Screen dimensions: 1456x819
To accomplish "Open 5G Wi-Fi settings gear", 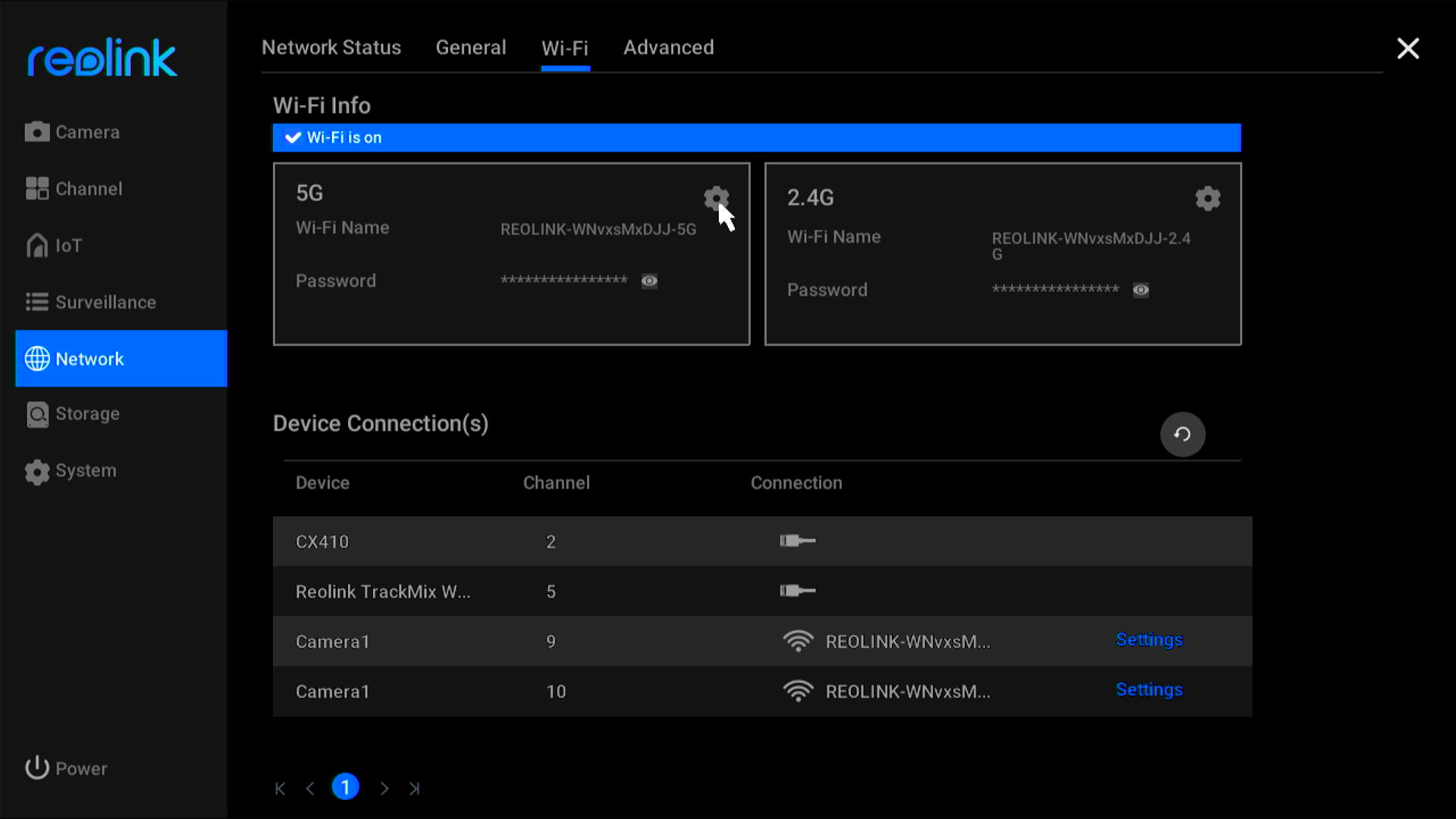I will click(716, 199).
